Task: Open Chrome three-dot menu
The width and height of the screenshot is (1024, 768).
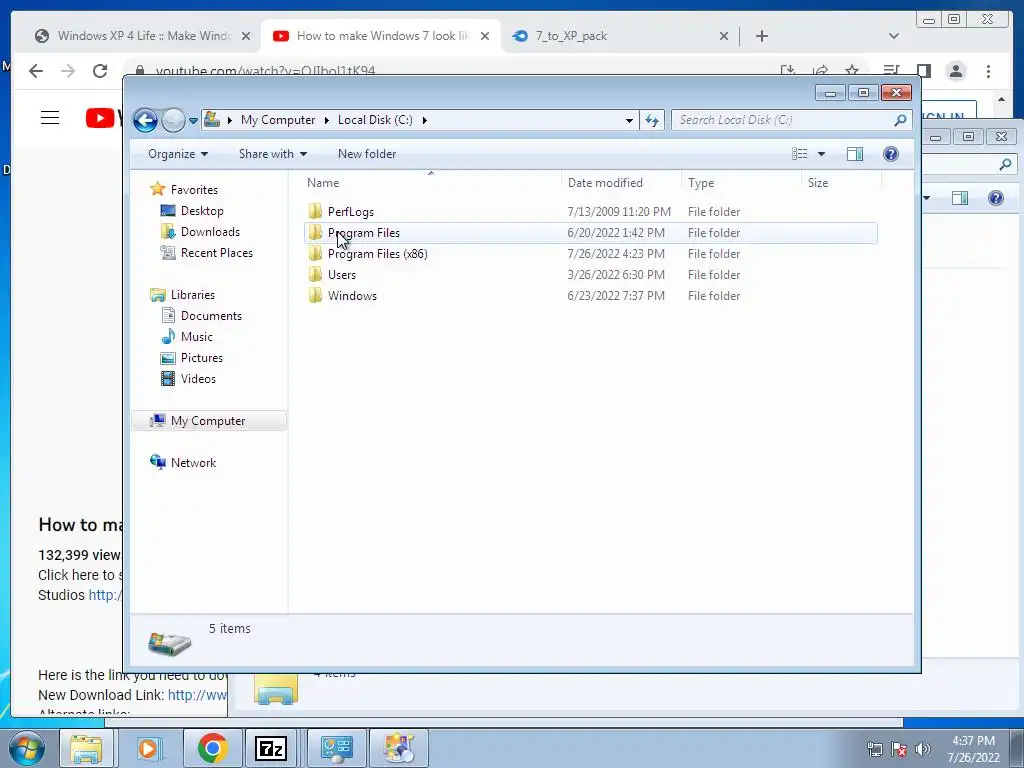Action: (x=989, y=71)
